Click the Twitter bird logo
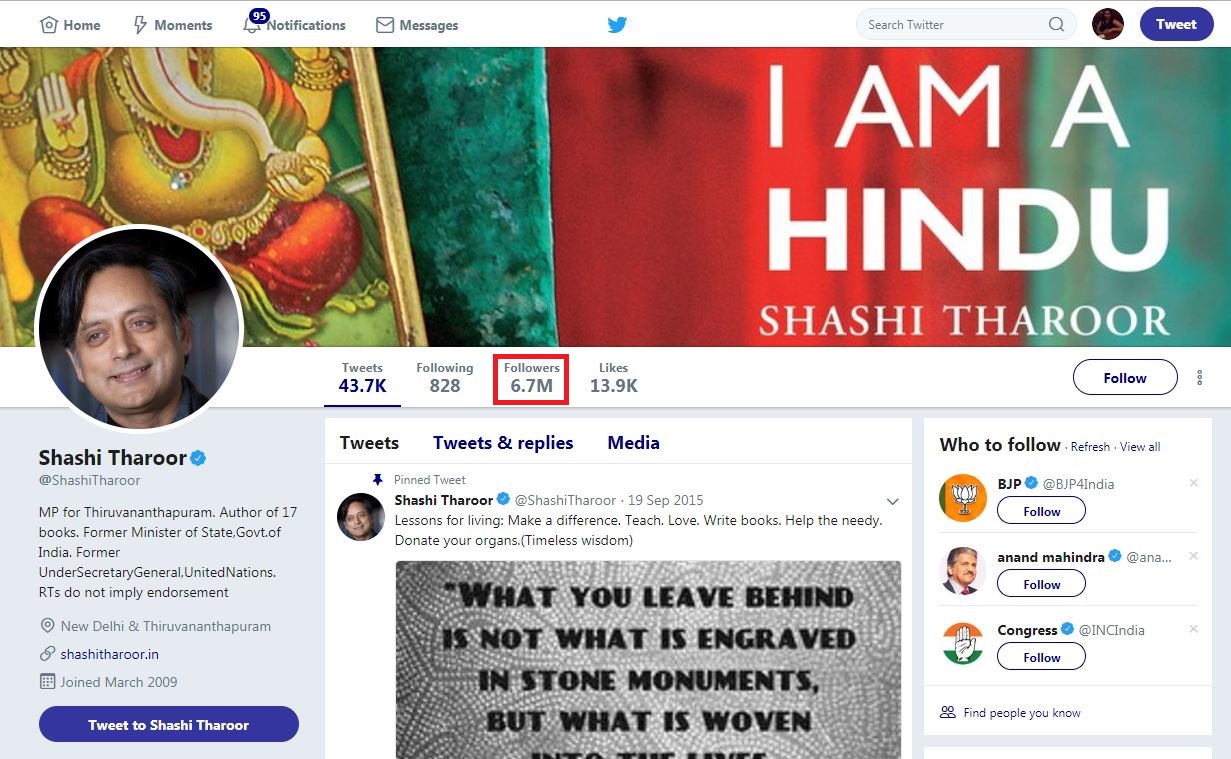Screen dimensions: 1231x759 pyautogui.click(x=617, y=25)
